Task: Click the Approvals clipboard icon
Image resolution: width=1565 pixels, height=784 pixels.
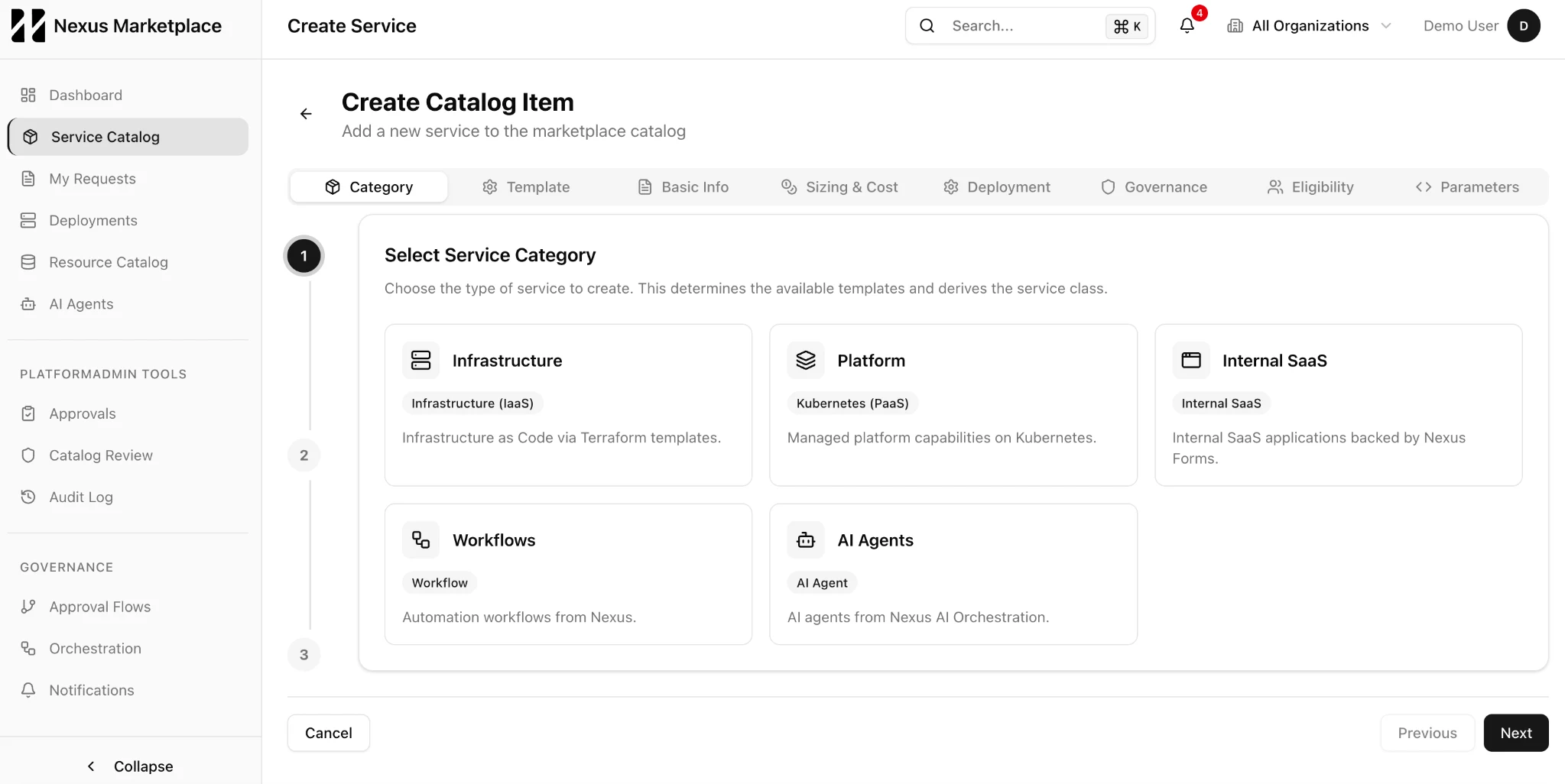Action: [28, 413]
